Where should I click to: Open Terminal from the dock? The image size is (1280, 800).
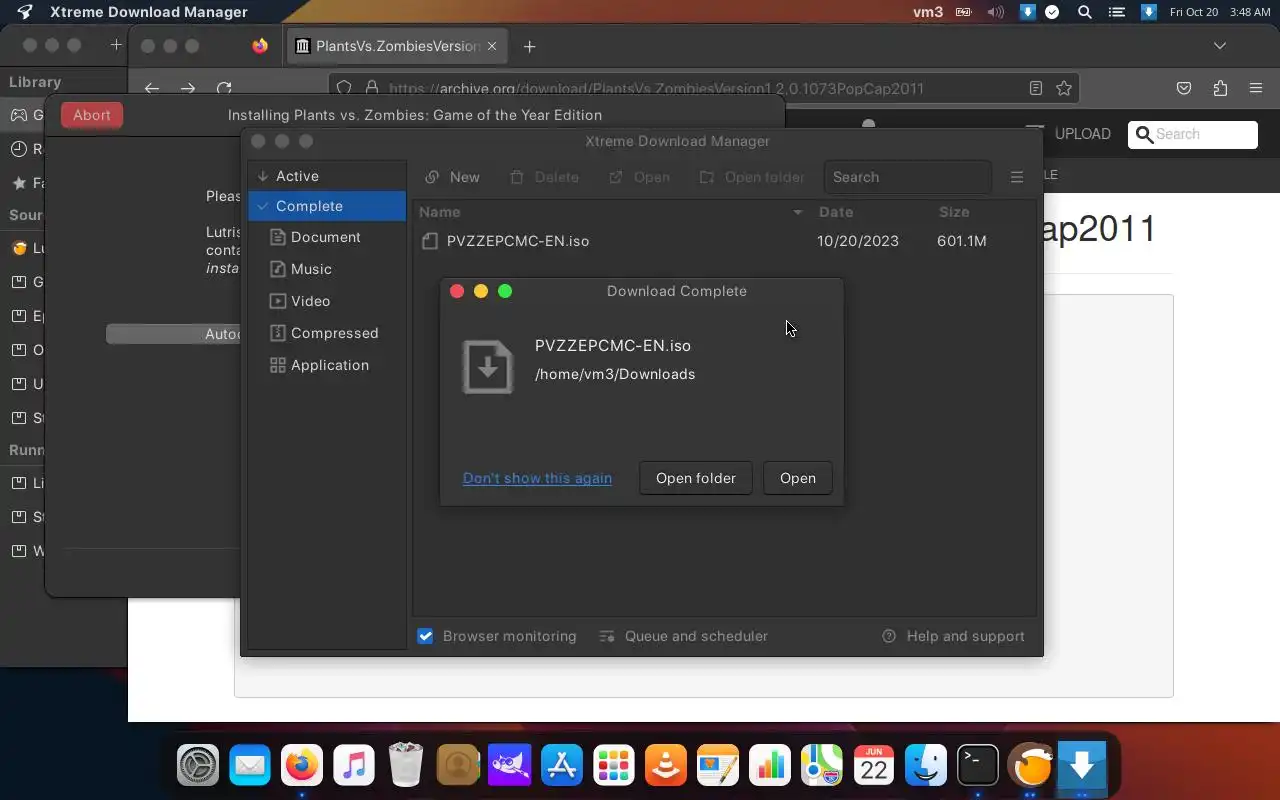(978, 767)
